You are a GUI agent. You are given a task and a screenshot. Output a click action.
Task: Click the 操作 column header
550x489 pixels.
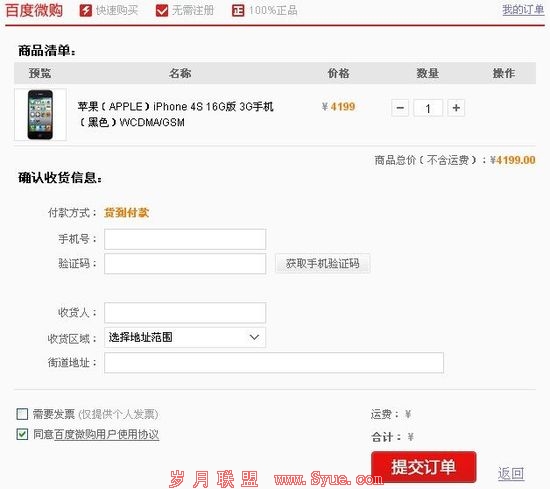(504, 73)
